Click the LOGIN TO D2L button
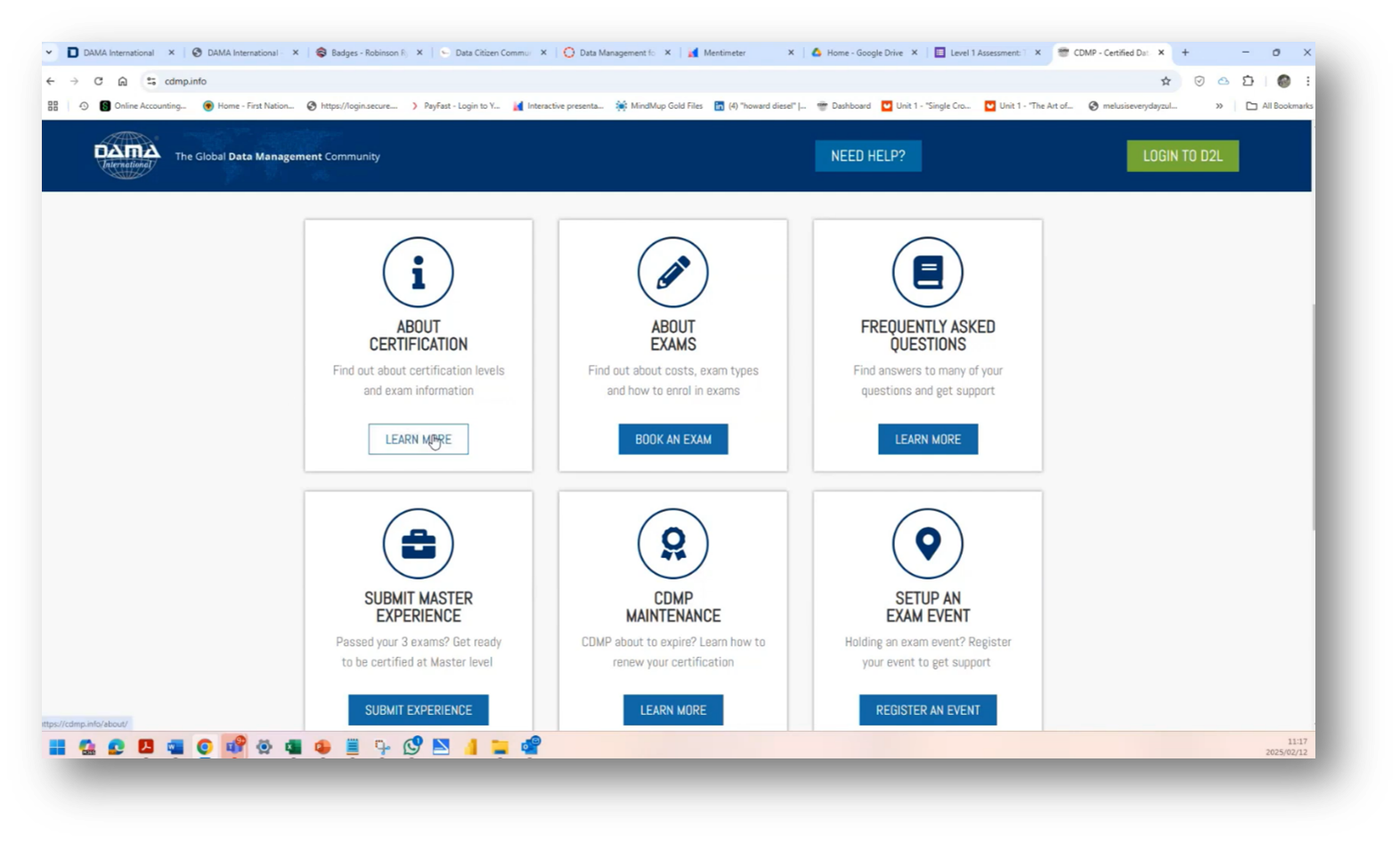1400x843 pixels. [x=1183, y=156]
